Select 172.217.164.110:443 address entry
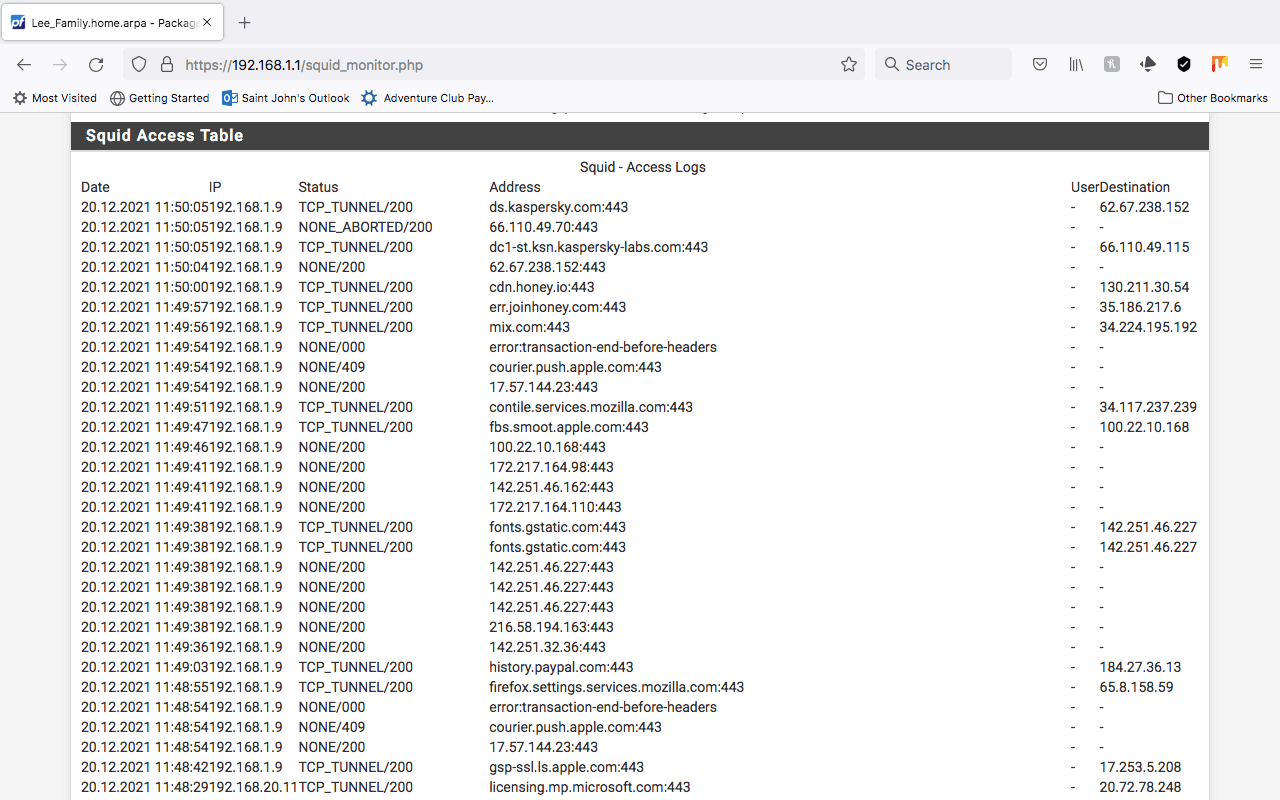1280x800 pixels. 556,507
